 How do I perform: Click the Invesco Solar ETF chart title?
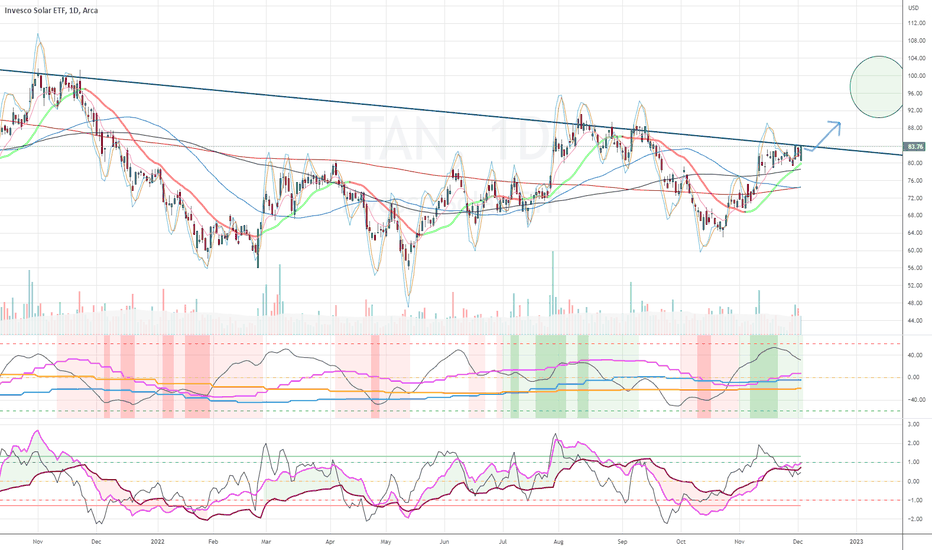(x=52, y=11)
